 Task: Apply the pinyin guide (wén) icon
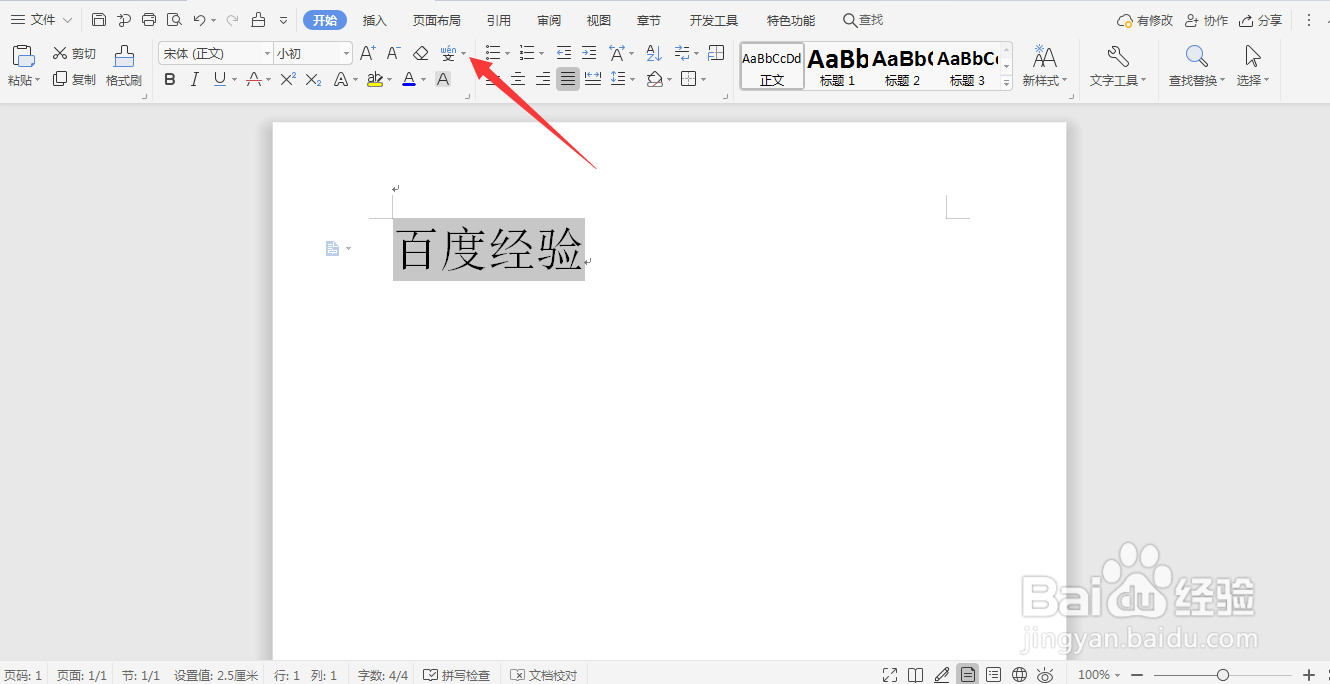click(448, 54)
